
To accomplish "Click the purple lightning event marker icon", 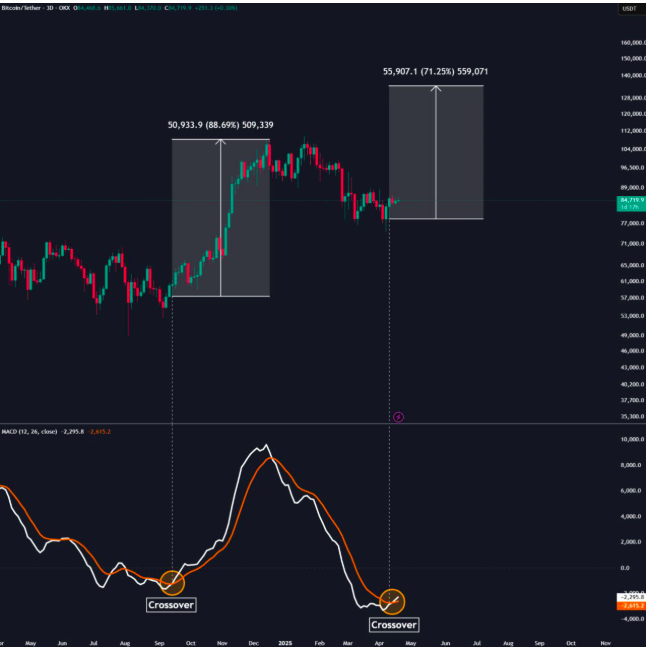I will pyautogui.click(x=398, y=417).
